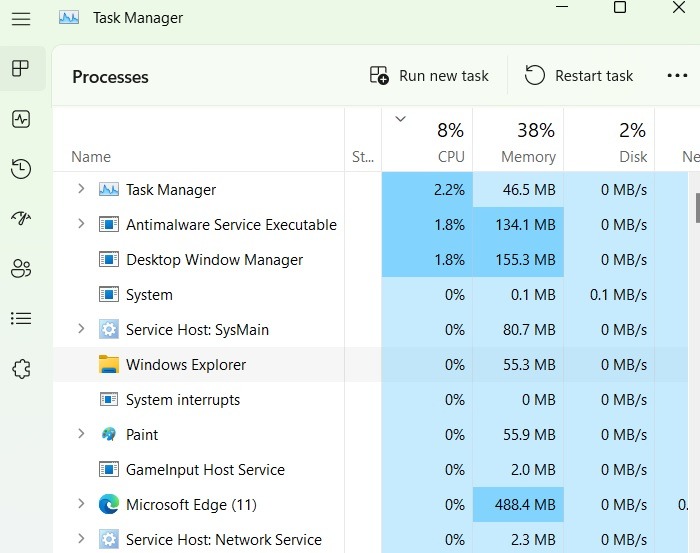
Task: Click the vertical scrollbar thumb
Action: pos(697,207)
